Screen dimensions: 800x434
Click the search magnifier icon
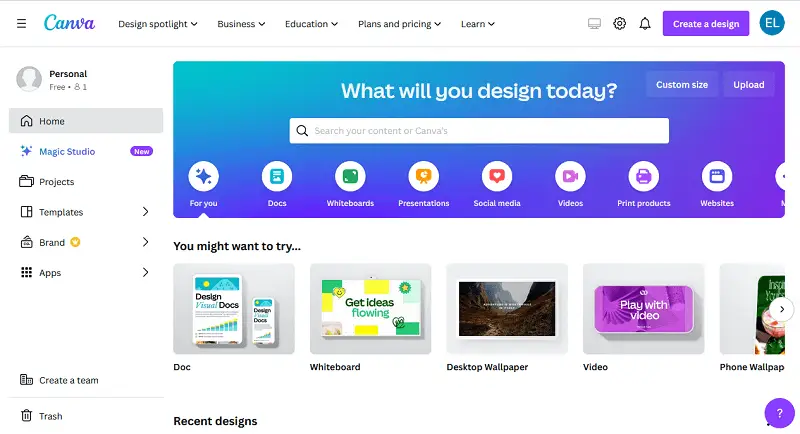click(x=302, y=131)
